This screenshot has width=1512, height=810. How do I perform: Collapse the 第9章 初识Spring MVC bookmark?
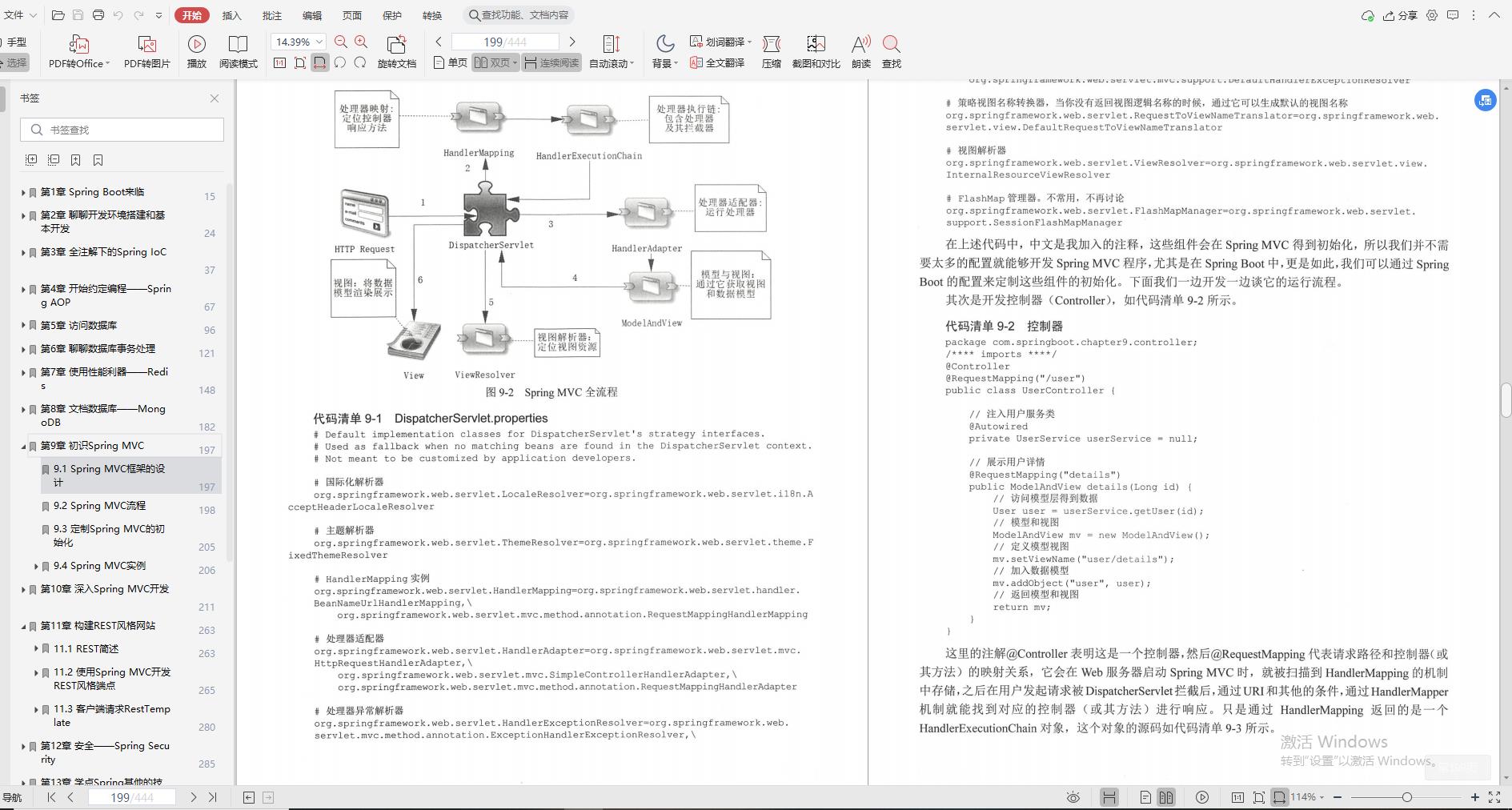[x=23, y=446]
